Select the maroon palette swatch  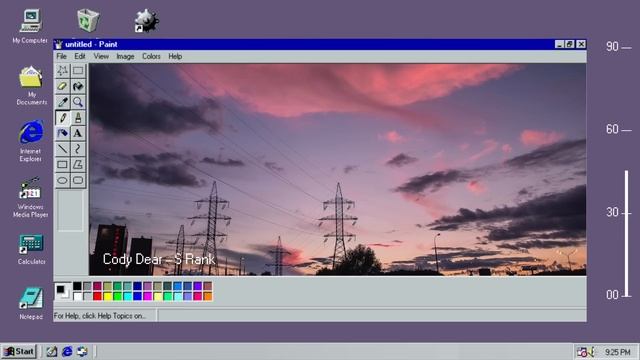[x=97, y=286]
